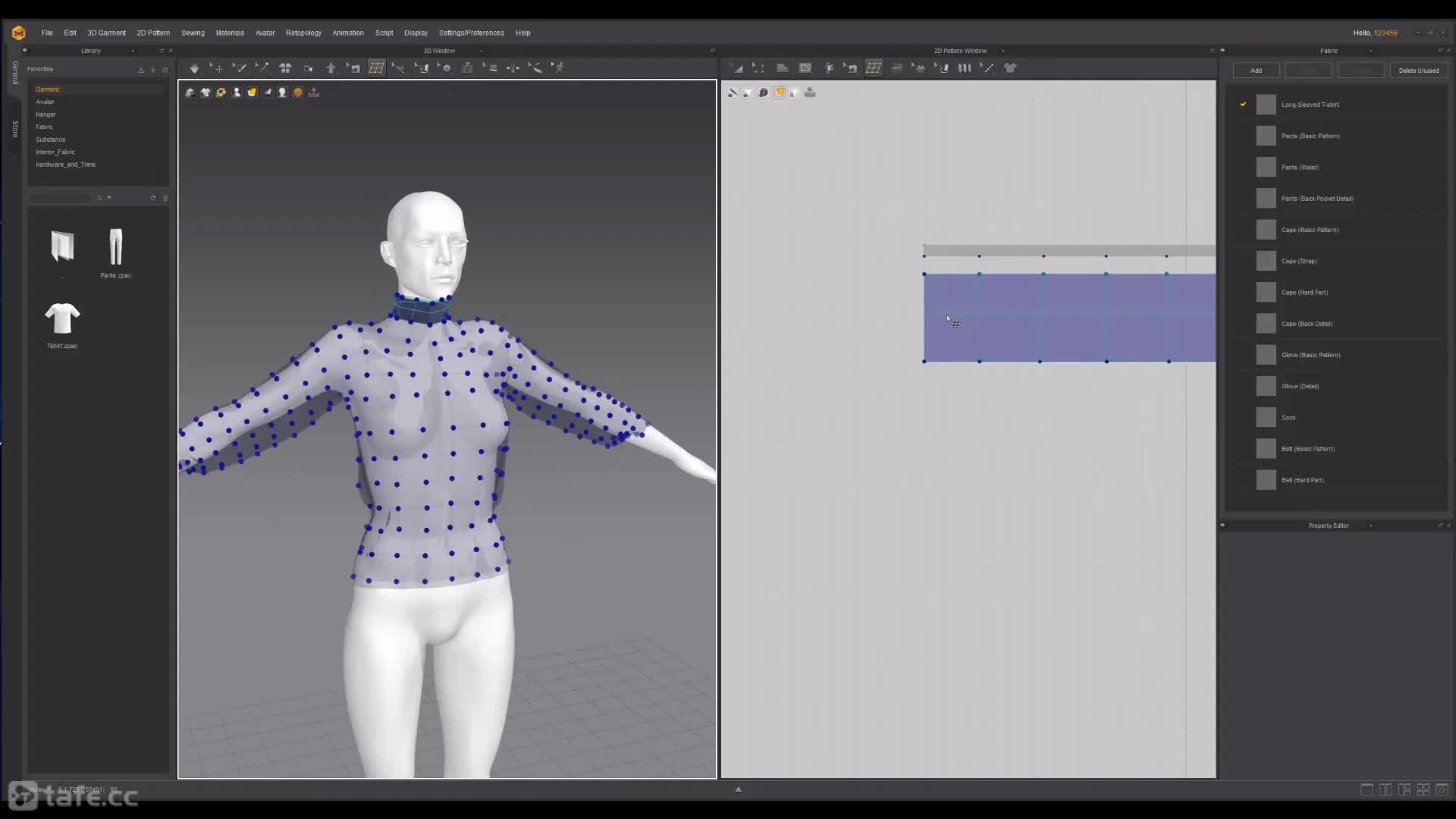Expand the bottom panel with the up arrow
The height and width of the screenshot is (819, 1456).
coord(738,789)
